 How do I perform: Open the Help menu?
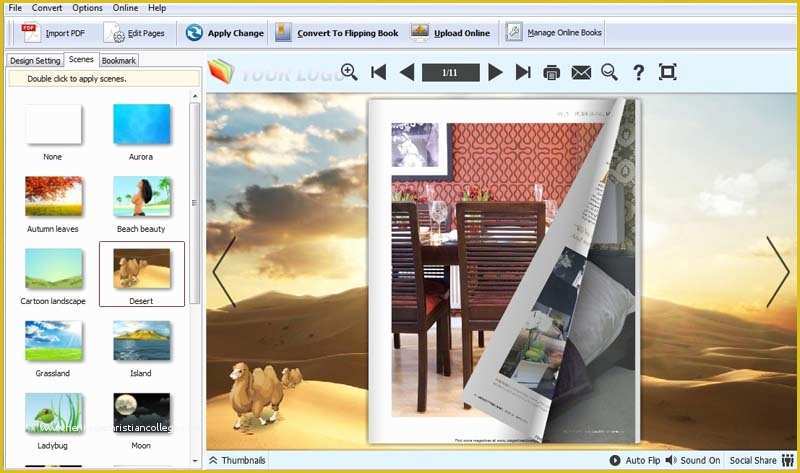point(157,8)
